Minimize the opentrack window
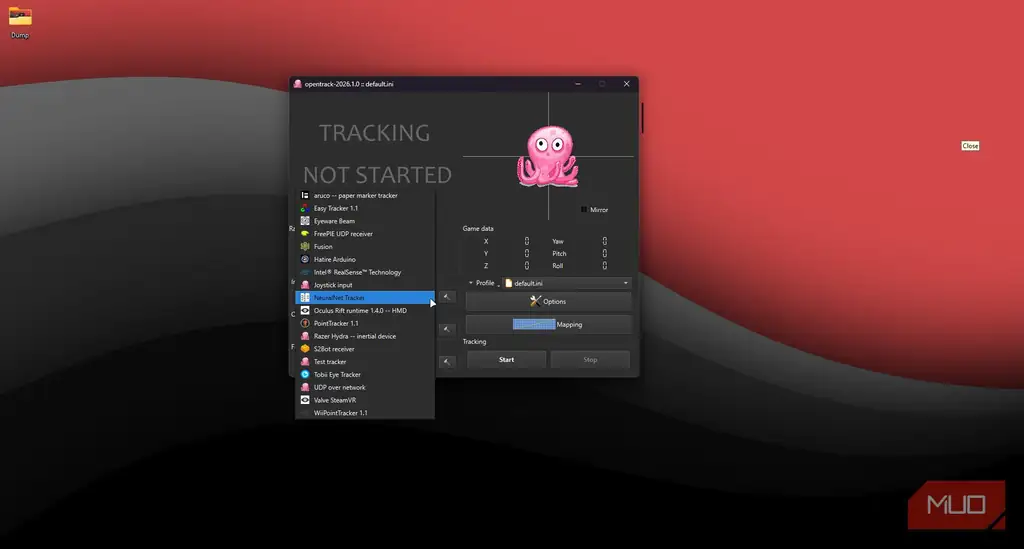The height and width of the screenshot is (549, 1024). 578,84
